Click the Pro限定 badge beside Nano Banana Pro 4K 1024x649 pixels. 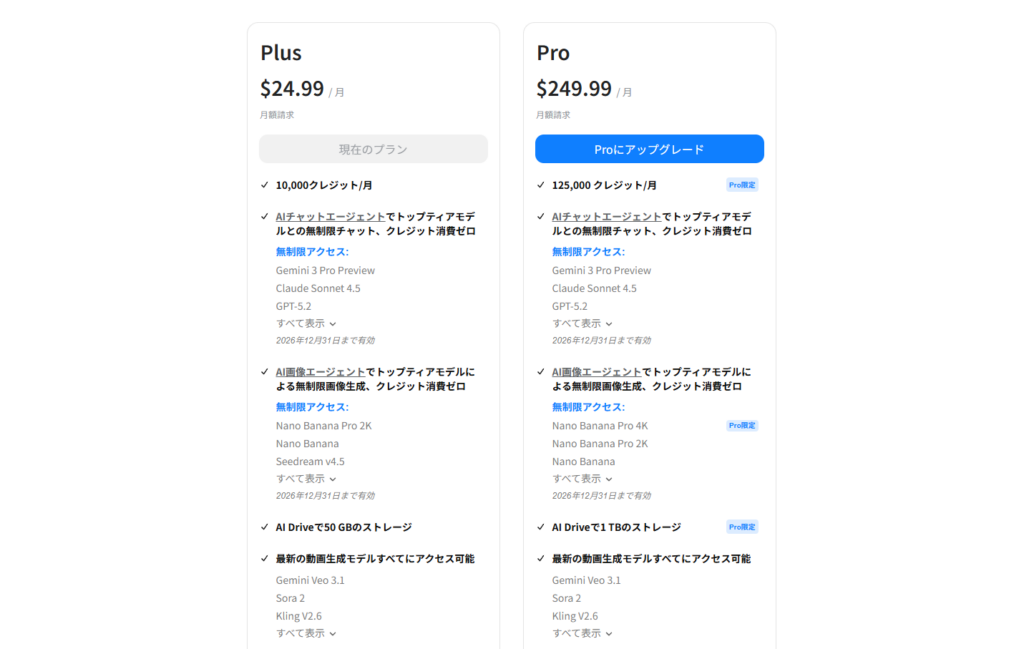(743, 425)
